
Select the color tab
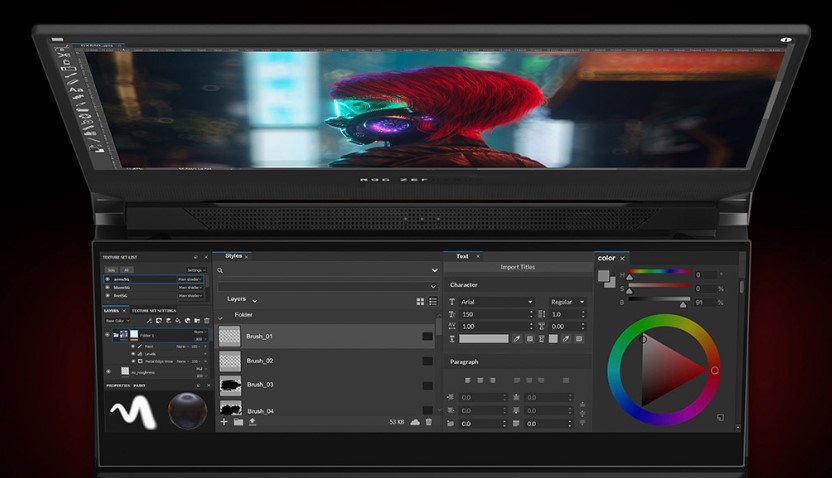pyautogui.click(x=606, y=258)
